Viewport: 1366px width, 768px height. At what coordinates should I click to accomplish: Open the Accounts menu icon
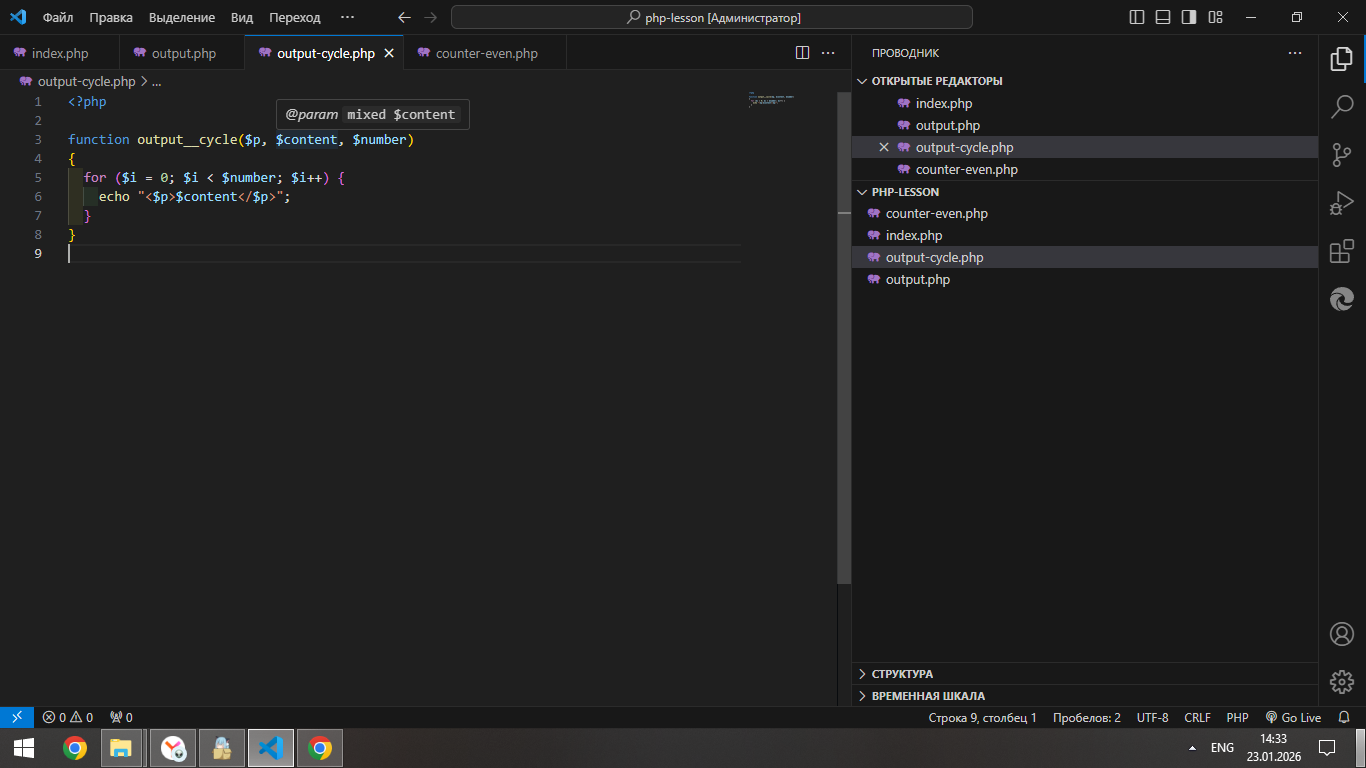pos(1342,634)
